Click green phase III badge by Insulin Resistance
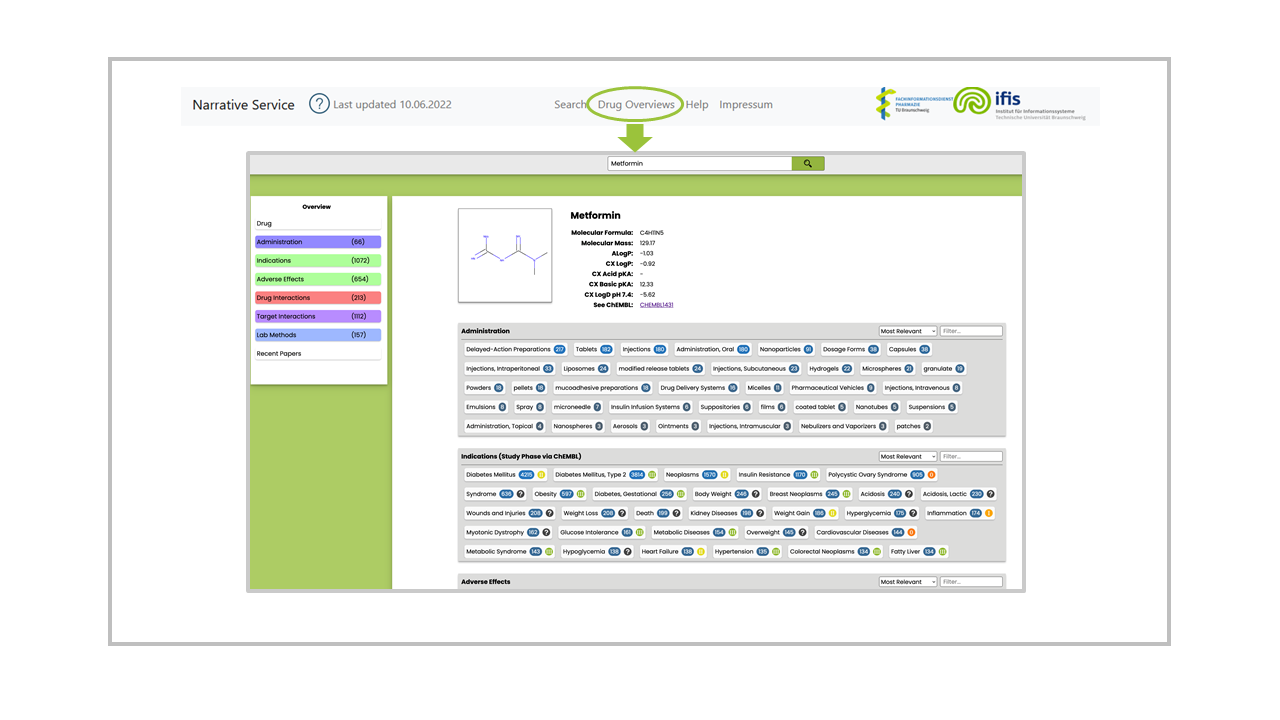Image resolution: width=1280 pixels, height=720 pixels. [x=814, y=475]
